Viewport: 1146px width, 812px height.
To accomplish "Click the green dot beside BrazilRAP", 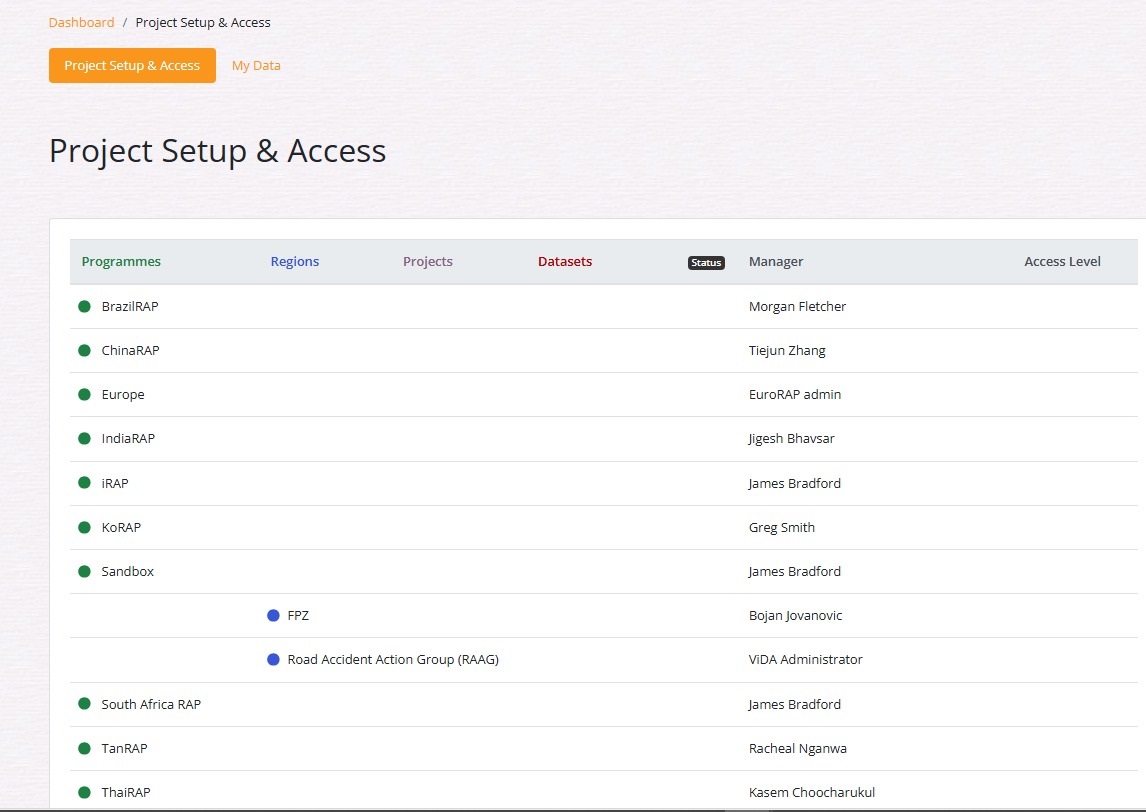I will pyautogui.click(x=85, y=306).
